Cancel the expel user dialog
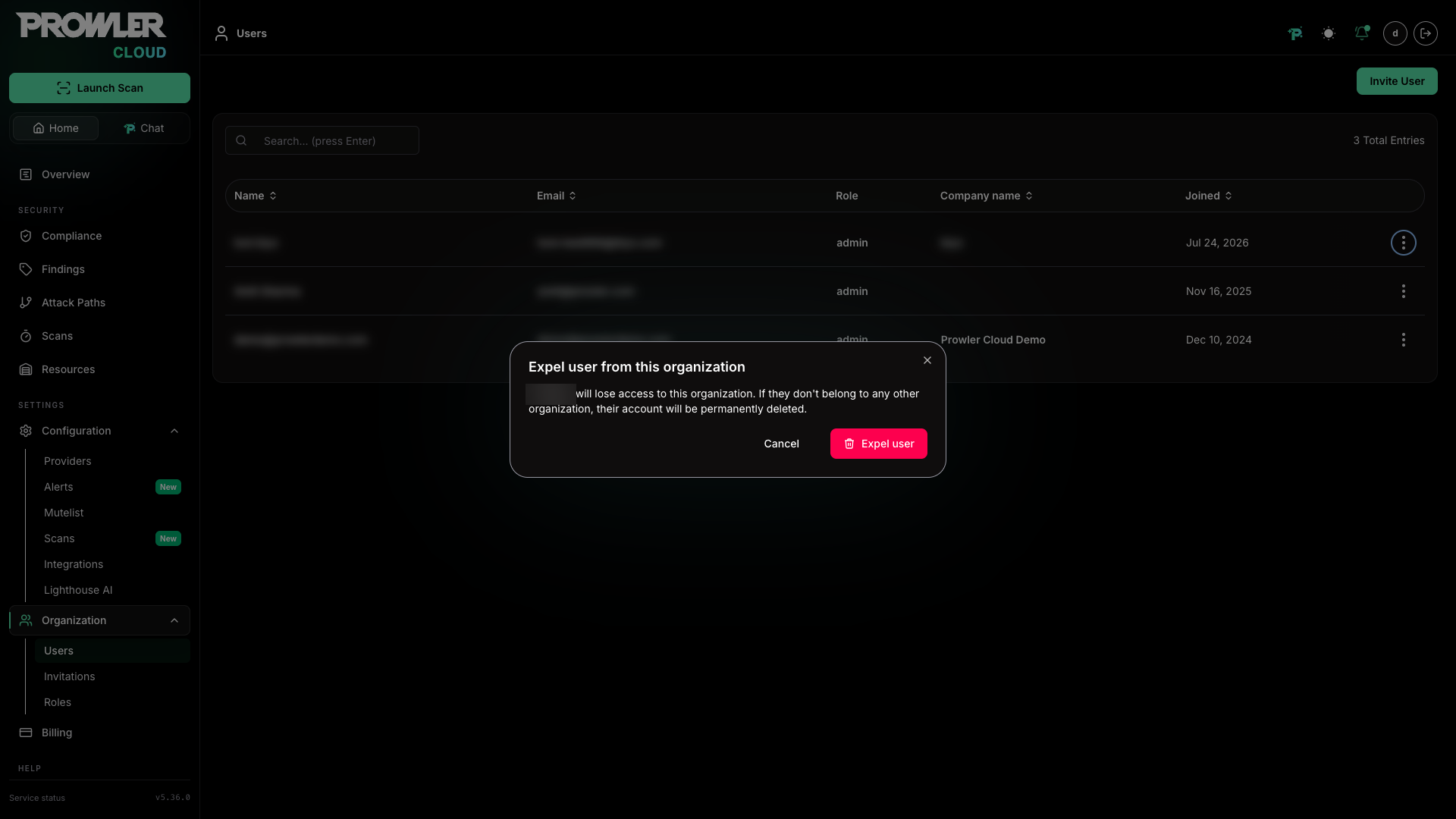1456x819 pixels. pyautogui.click(x=781, y=444)
